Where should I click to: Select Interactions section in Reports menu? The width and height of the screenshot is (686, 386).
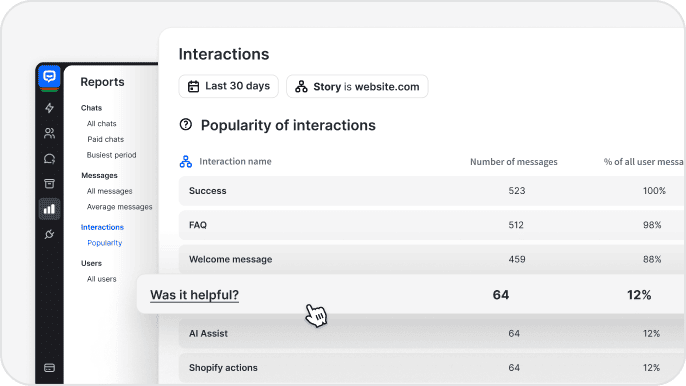[x=102, y=227]
